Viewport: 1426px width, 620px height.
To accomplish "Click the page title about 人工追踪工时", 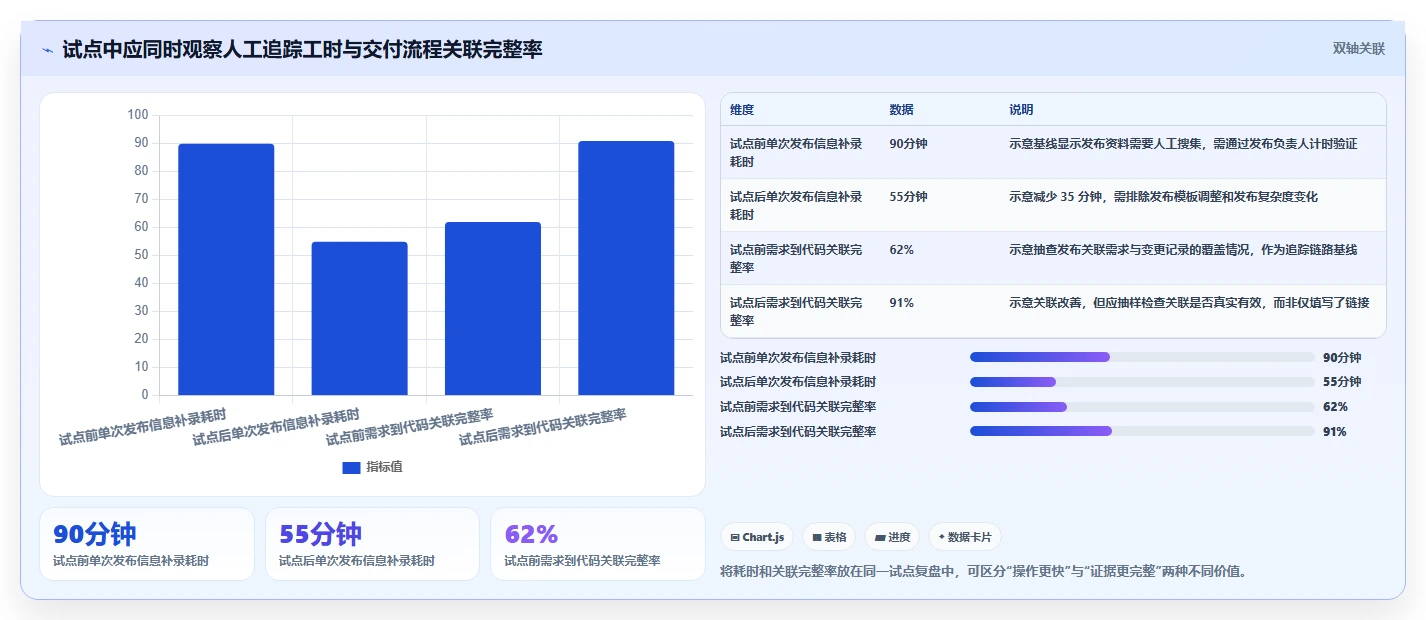I will (302, 49).
